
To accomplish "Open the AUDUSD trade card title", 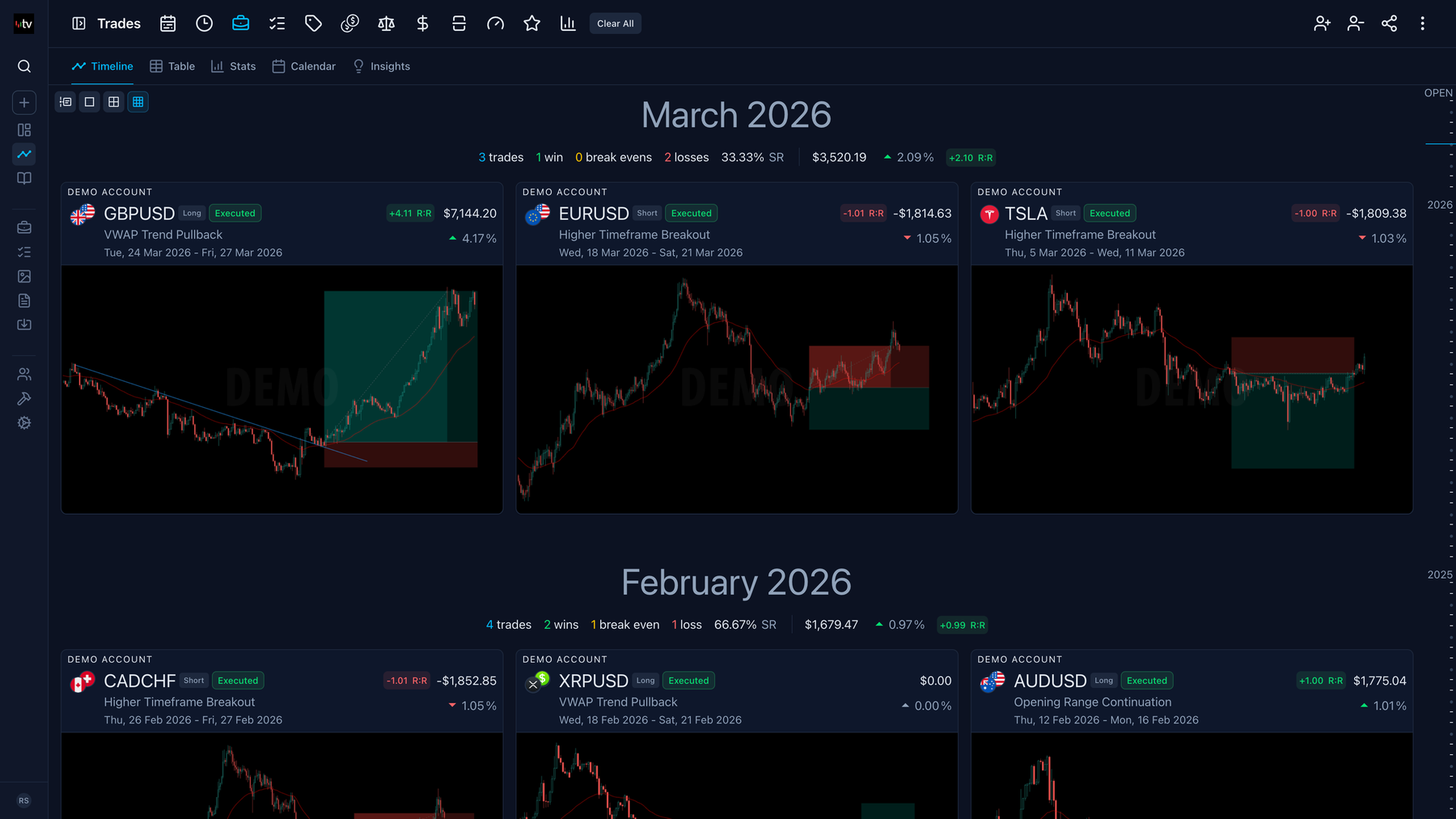I will coord(1050,681).
